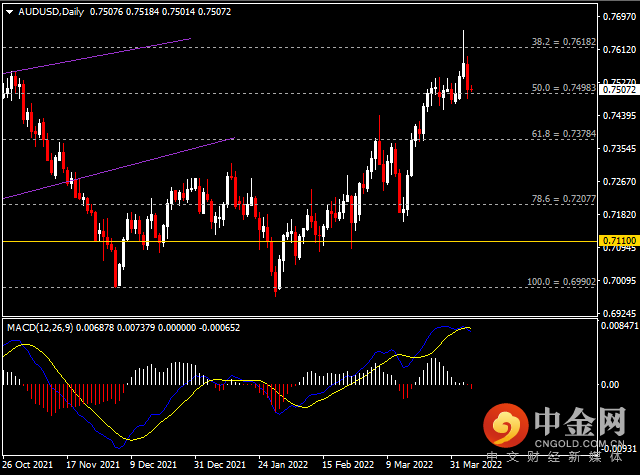The image size is (640, 475).
Task: Click the yellow 0.71100 price level tag
Action: [619, 241]
